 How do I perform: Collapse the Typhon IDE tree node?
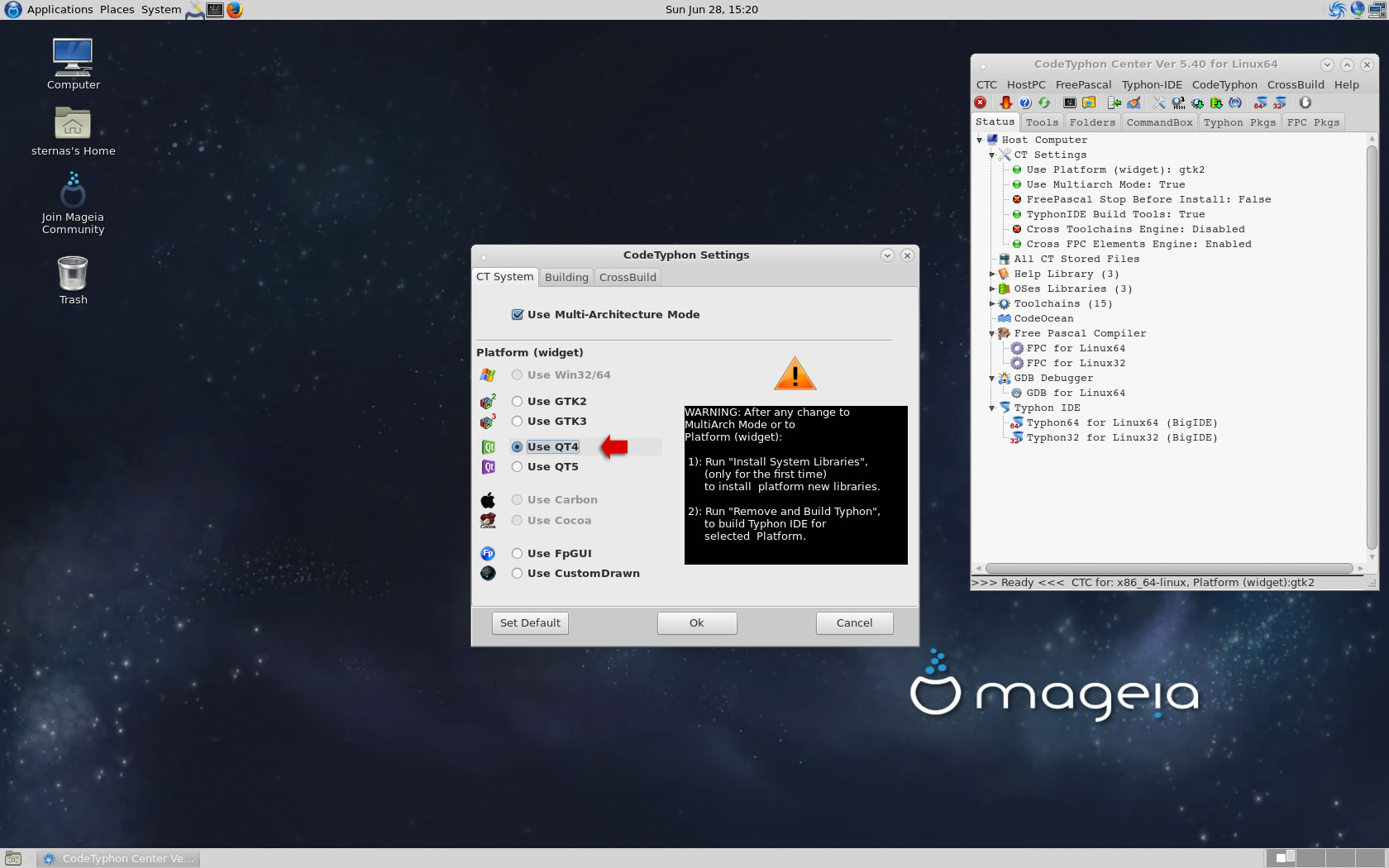point(992,408)
